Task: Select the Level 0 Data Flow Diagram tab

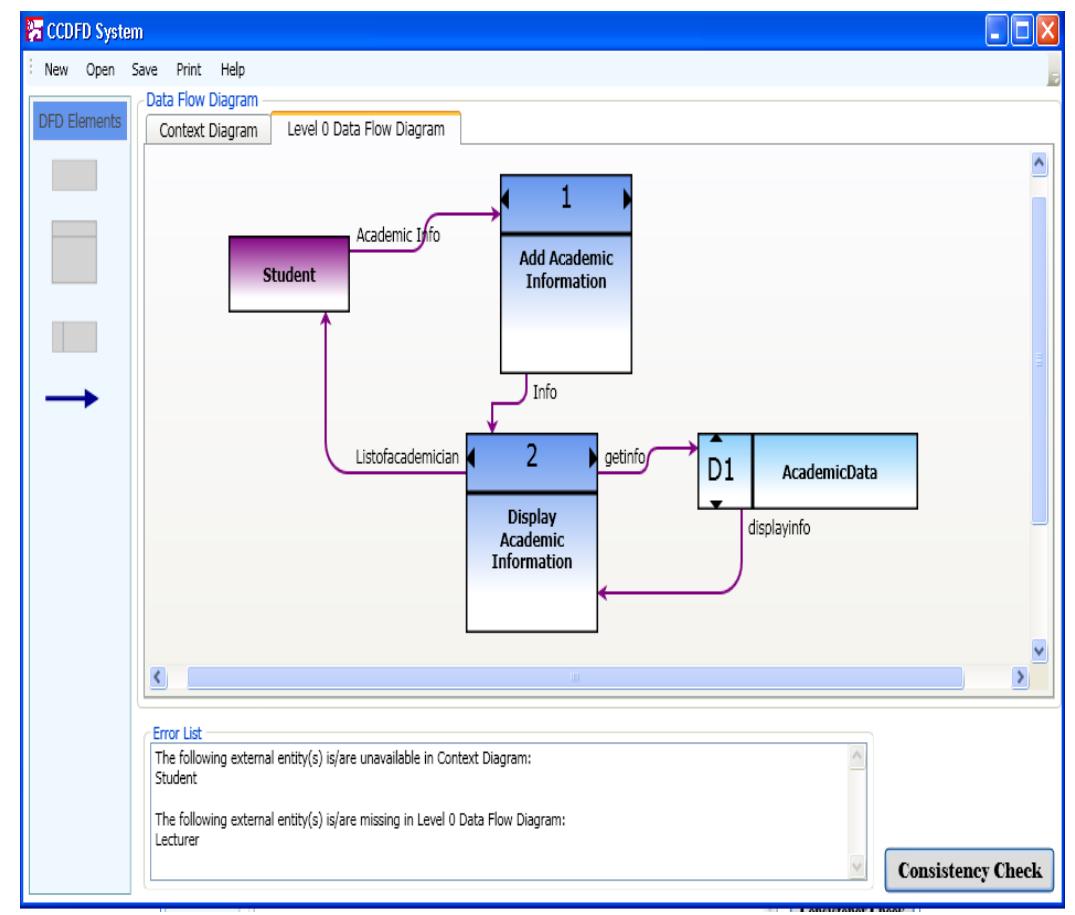Action: pyautogui.click(x=365, y=129)
